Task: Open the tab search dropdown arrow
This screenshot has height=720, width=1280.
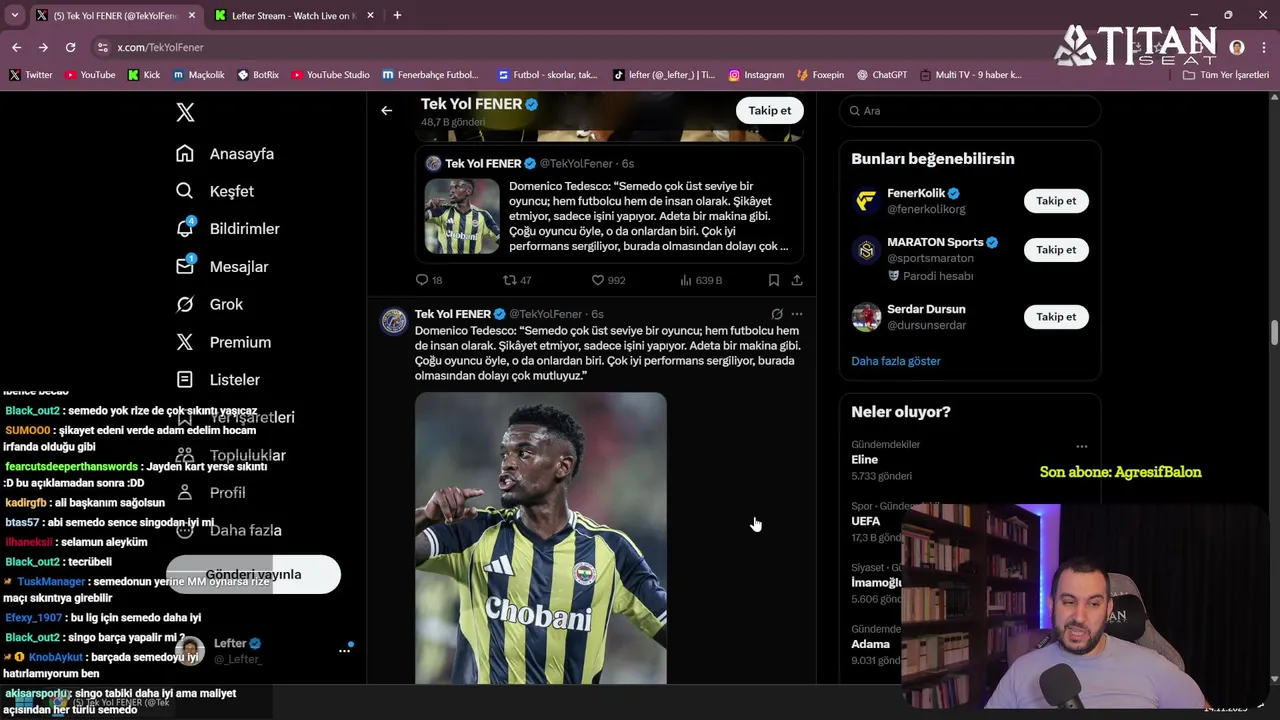Action: [x=14, y=16]
